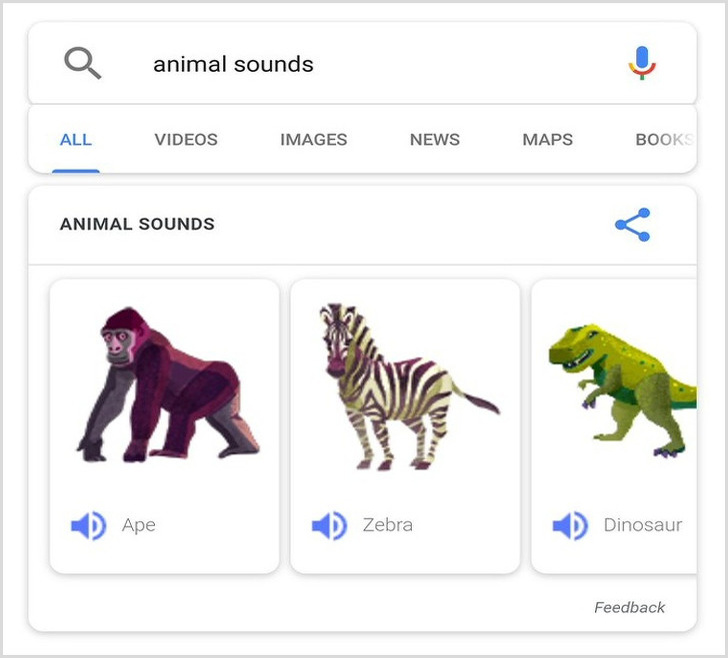728x658 pixels.
Task: Play the Ape sound speaker icon
Action: coord(89,525)
